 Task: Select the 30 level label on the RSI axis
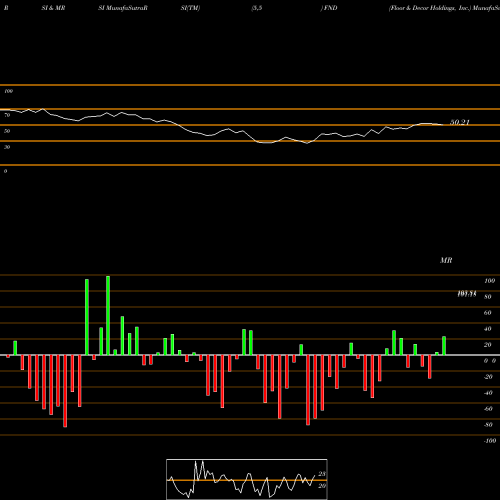click(7, 147)
